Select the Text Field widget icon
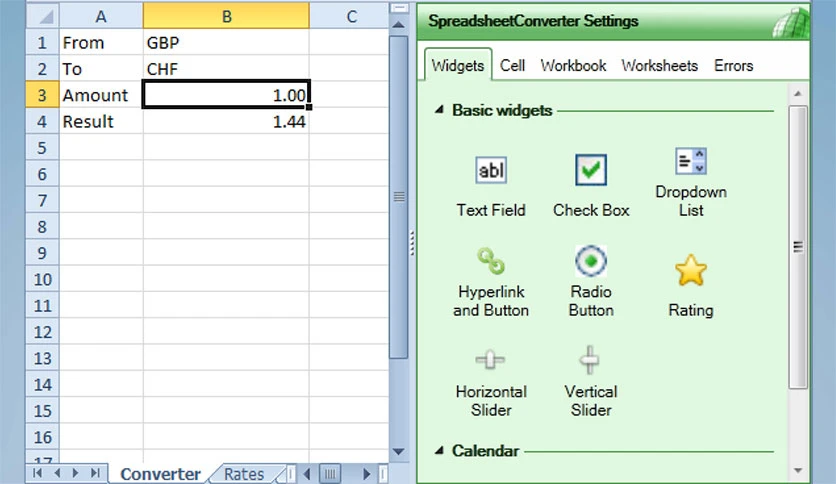 point(491,171)
